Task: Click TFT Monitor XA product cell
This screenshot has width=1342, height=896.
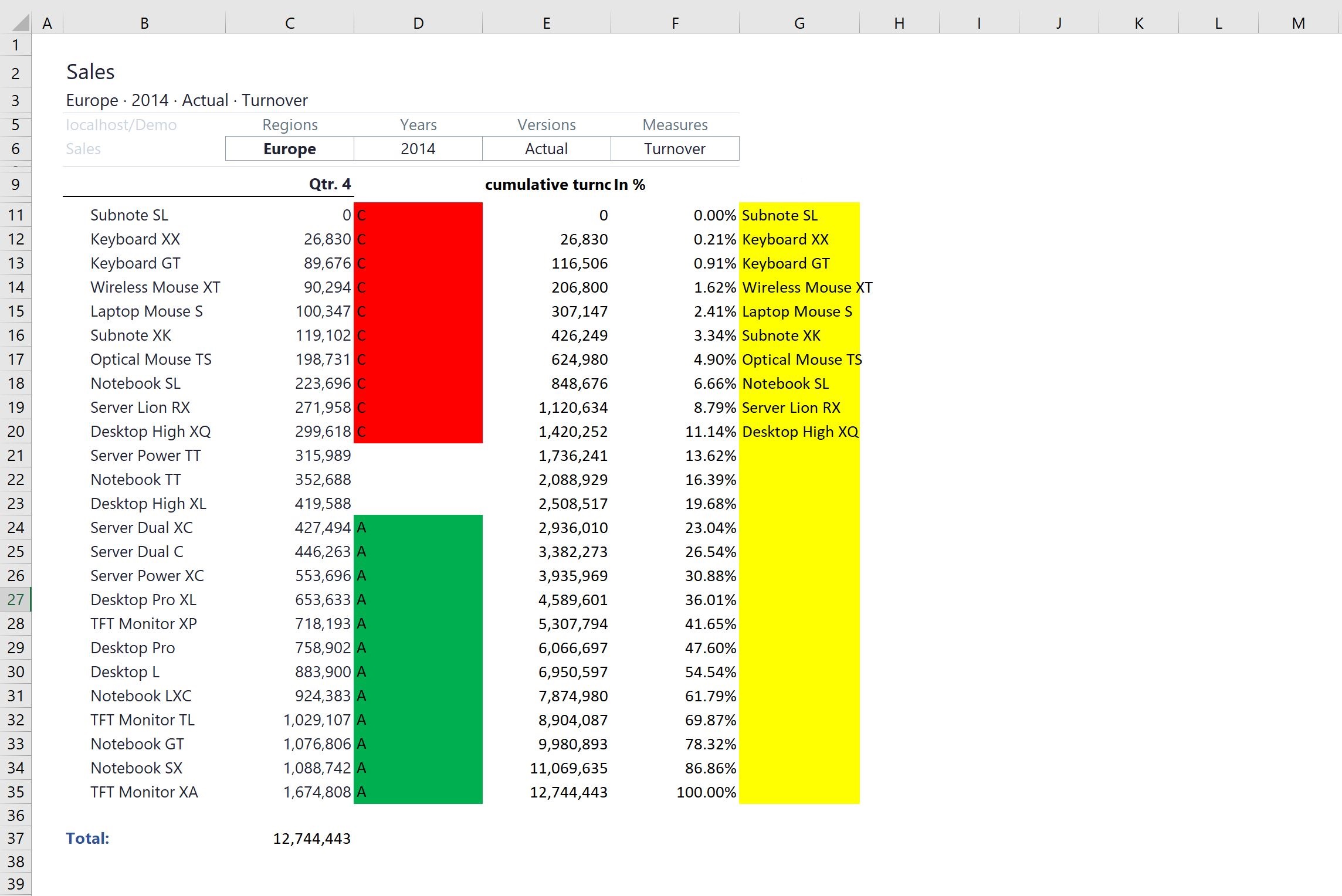Action: [144, 792]
